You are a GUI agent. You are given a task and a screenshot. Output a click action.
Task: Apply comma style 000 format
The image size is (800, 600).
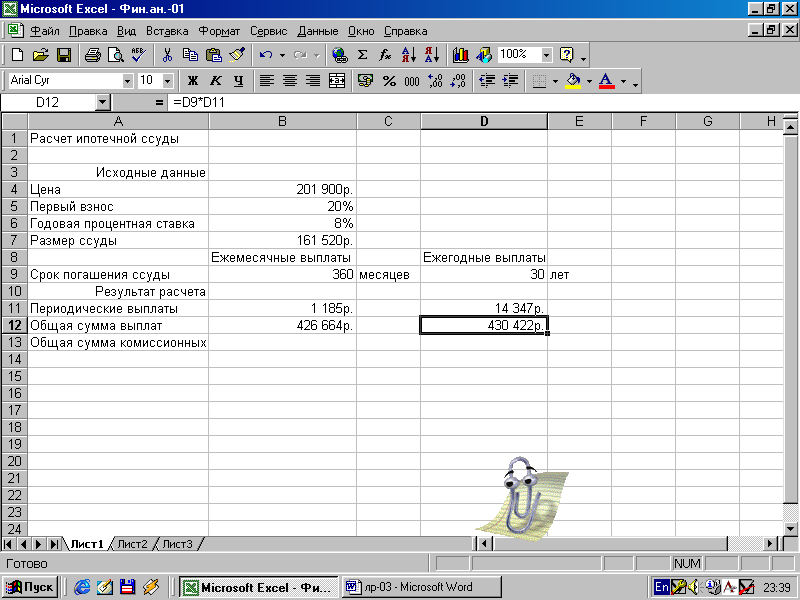[412, 81]
